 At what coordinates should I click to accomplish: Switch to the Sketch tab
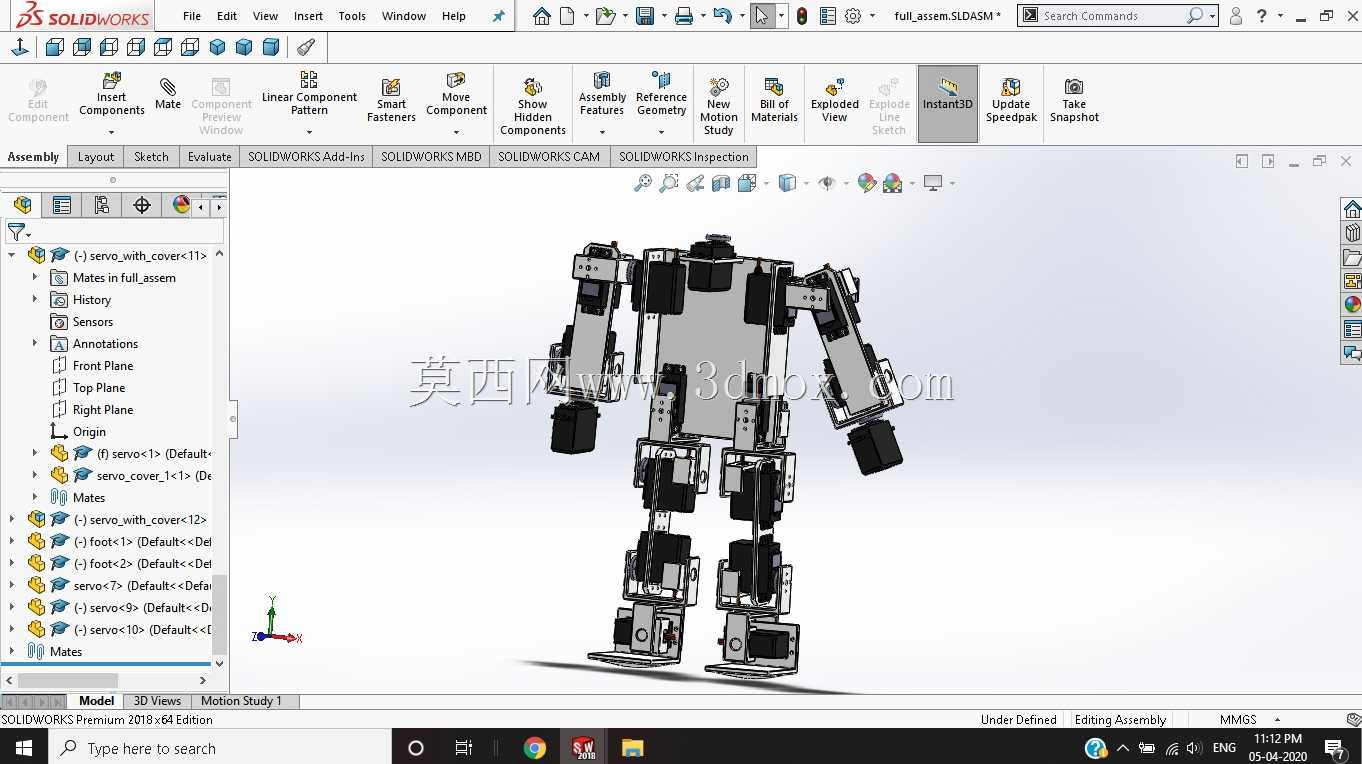(x=151, y=157)
